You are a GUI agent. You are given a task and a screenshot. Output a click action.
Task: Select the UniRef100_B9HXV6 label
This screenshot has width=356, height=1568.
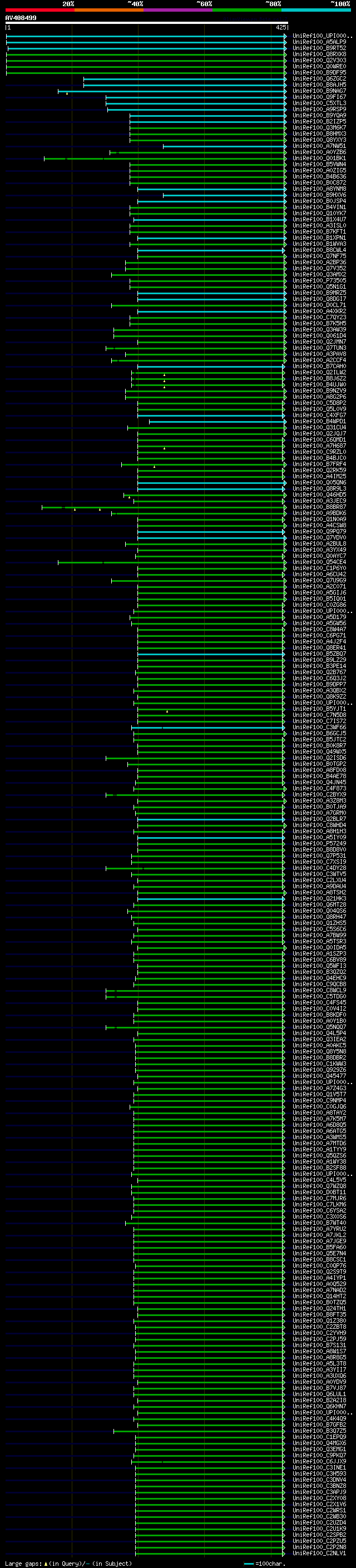click(319, 195)
